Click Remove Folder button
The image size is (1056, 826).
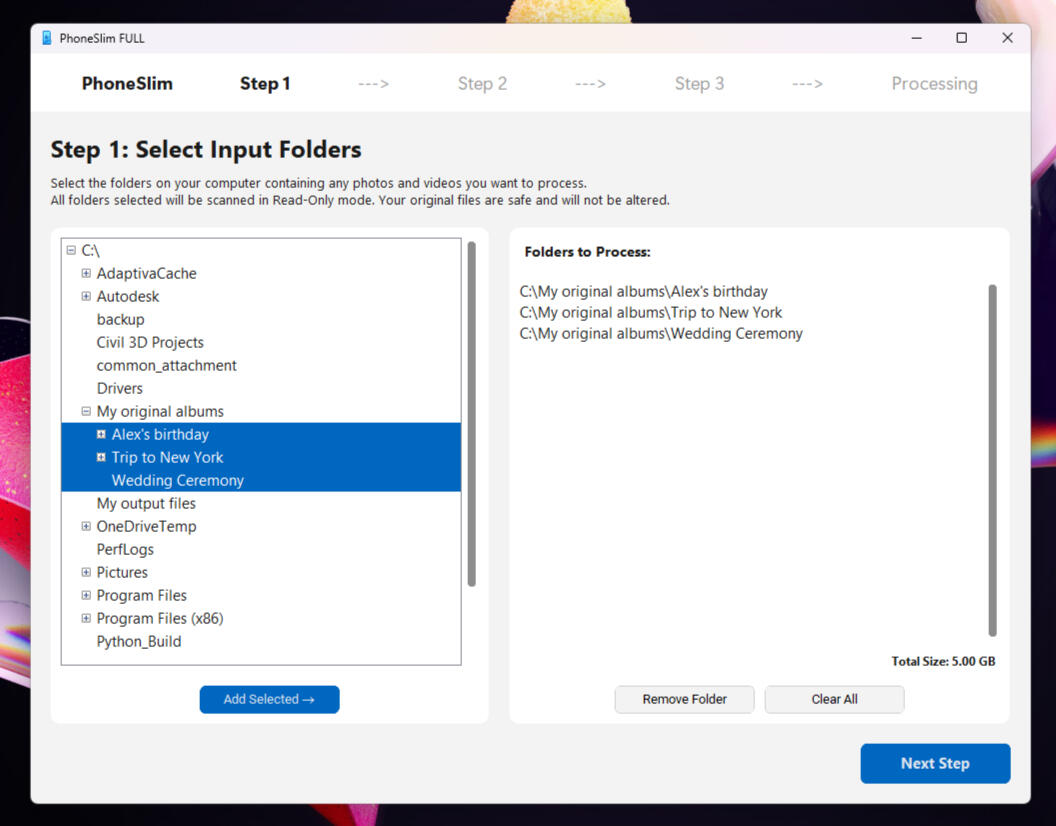684,699
